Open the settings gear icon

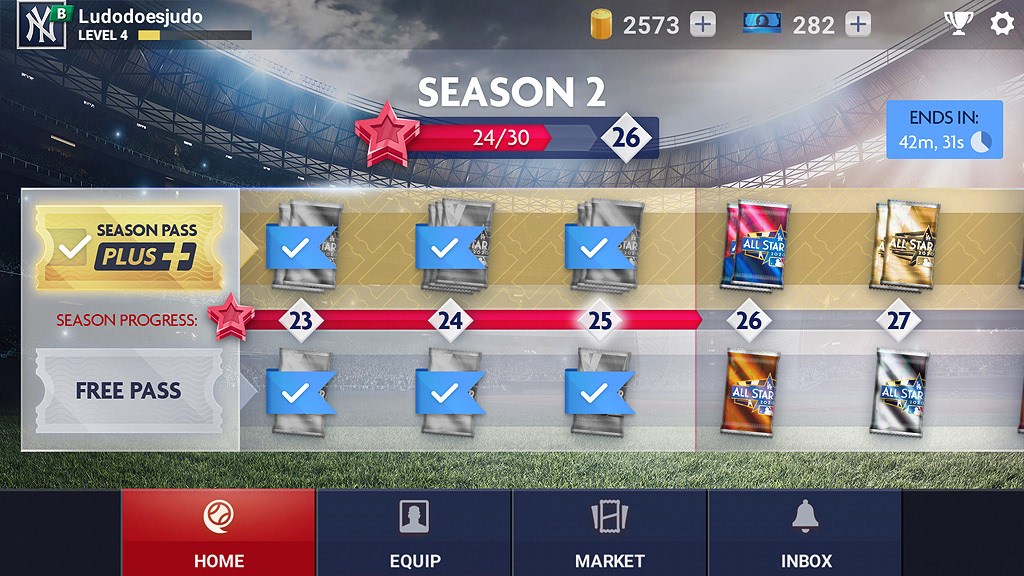[1002, 24]
